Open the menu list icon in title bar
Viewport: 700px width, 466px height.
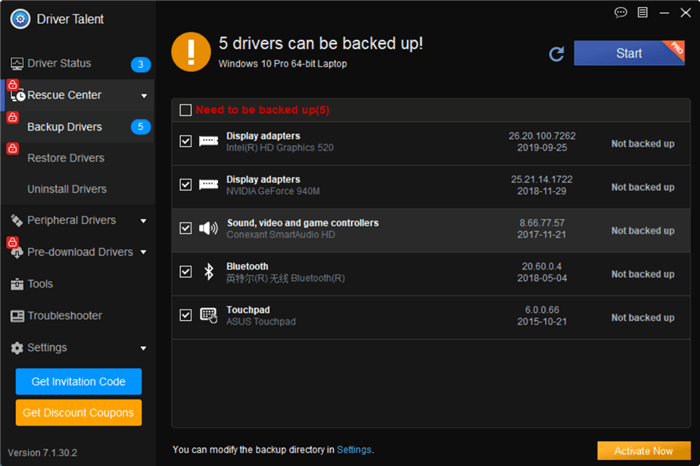pyautogui.click(x=642, y=12)
